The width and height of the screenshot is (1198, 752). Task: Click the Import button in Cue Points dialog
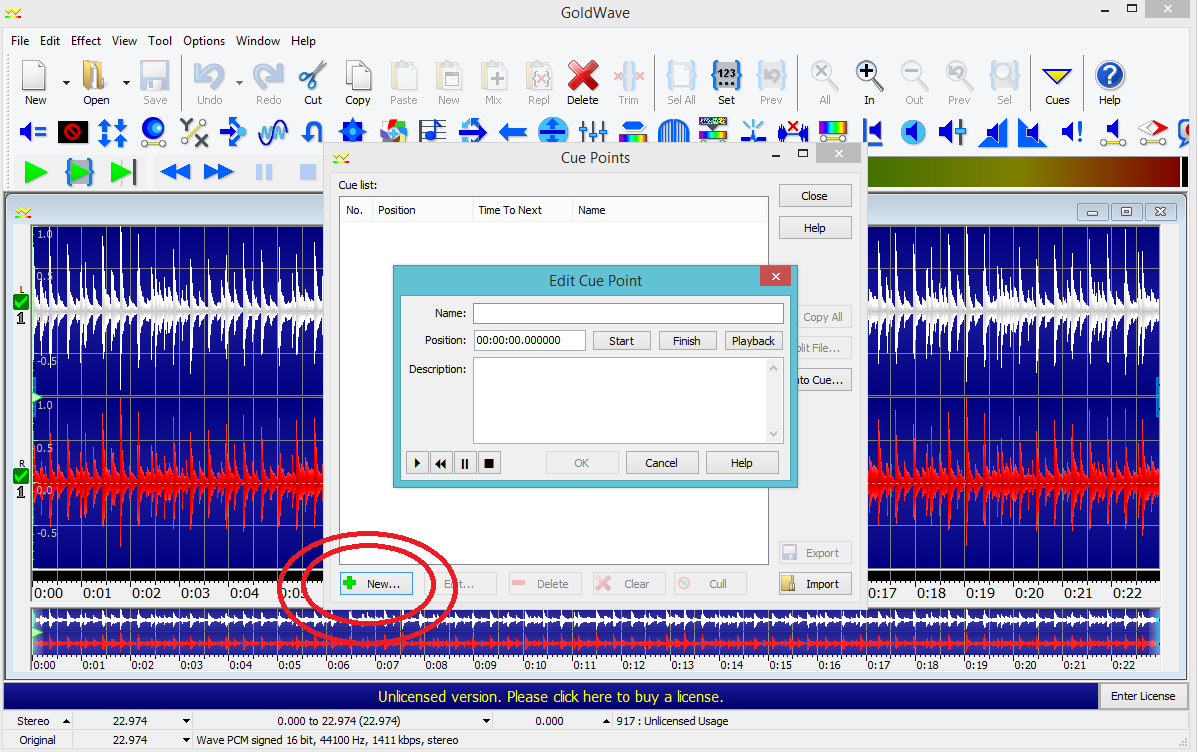(x=815, y=584)
